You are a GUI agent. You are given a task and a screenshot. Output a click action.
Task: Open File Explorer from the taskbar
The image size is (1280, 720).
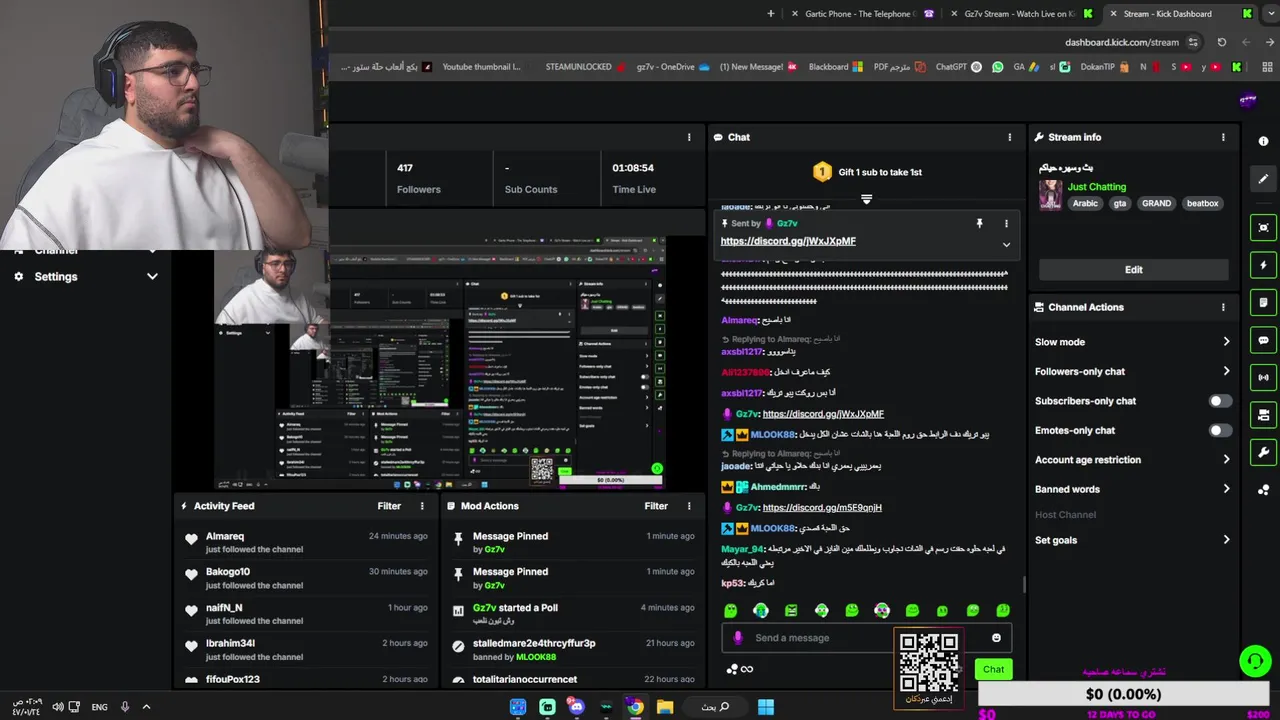[x=665, y=707]
